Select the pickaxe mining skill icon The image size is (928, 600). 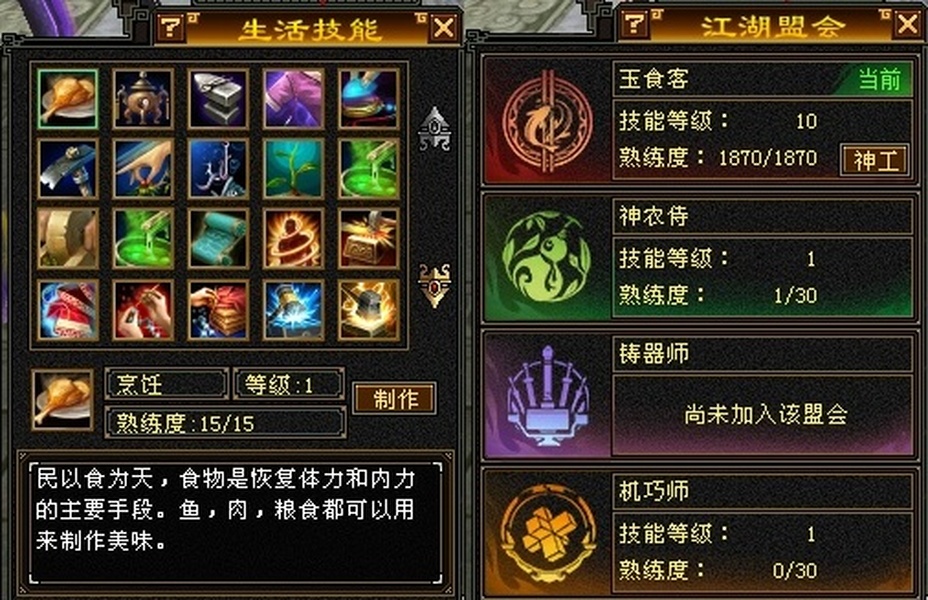pos(67,169)
